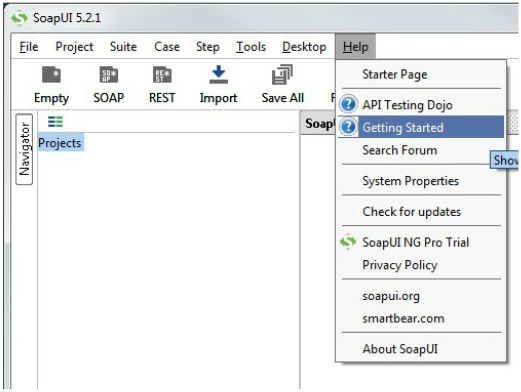The image size is (521, 392).
Task: Click the green list view icon above Projects
Action: tap(55, 122)
